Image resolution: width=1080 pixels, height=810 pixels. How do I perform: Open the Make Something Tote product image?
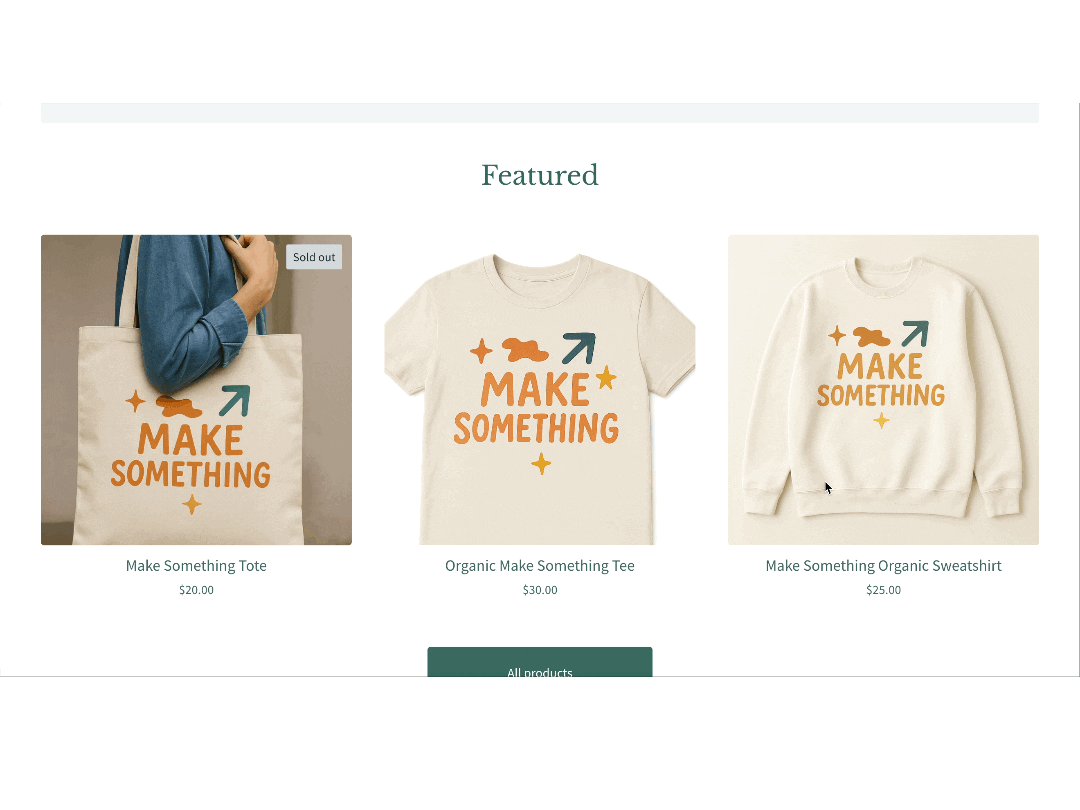coord(196,390)
